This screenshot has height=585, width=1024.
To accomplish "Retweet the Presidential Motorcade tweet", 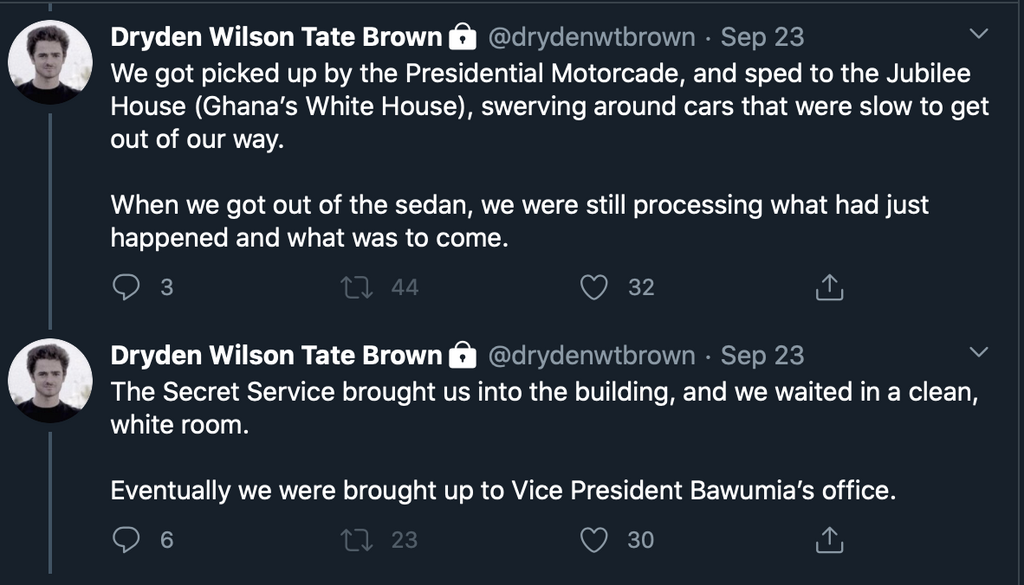I will coord(354,288).
